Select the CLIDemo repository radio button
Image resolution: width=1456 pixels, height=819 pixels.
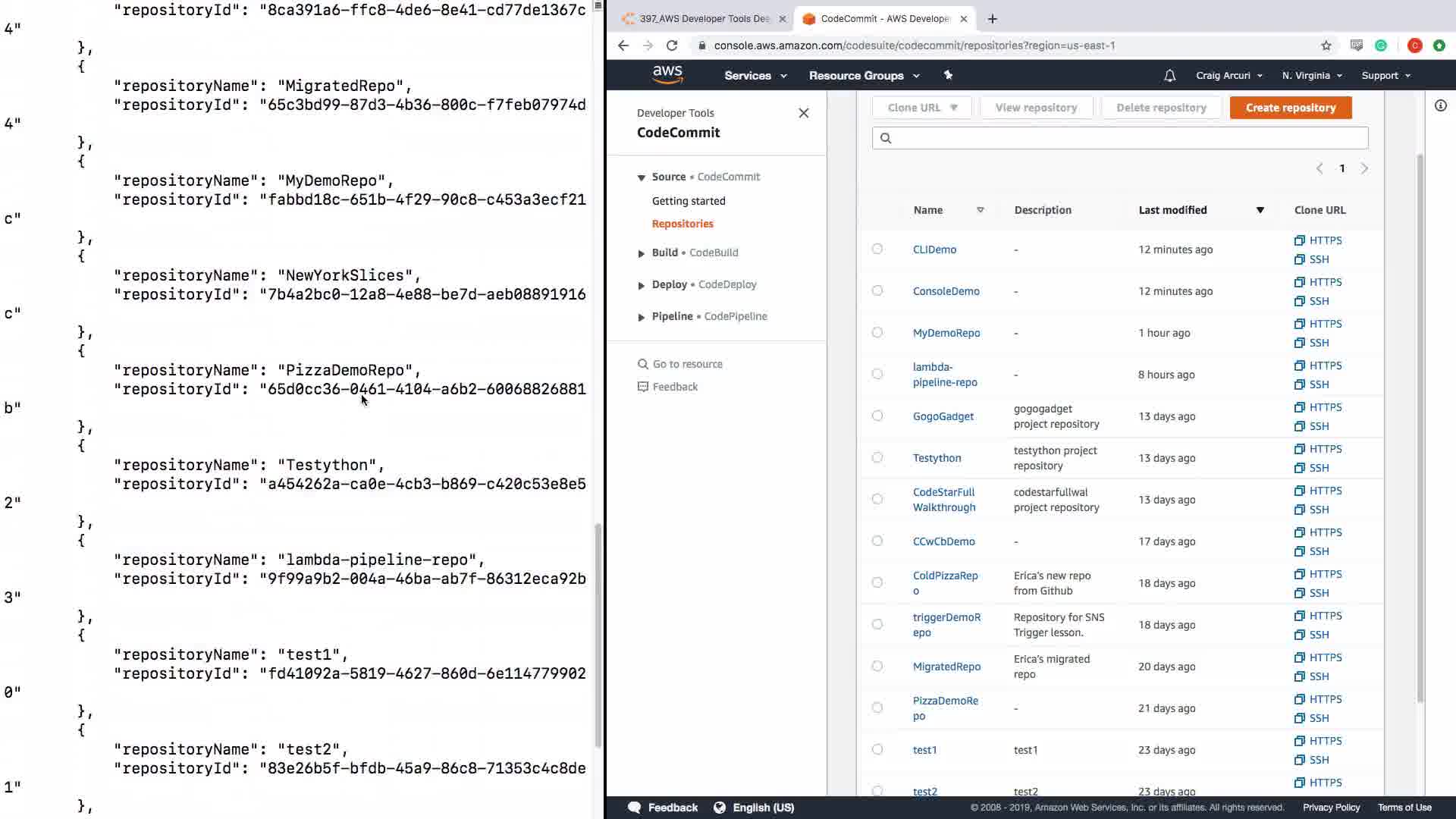[877, 249]
